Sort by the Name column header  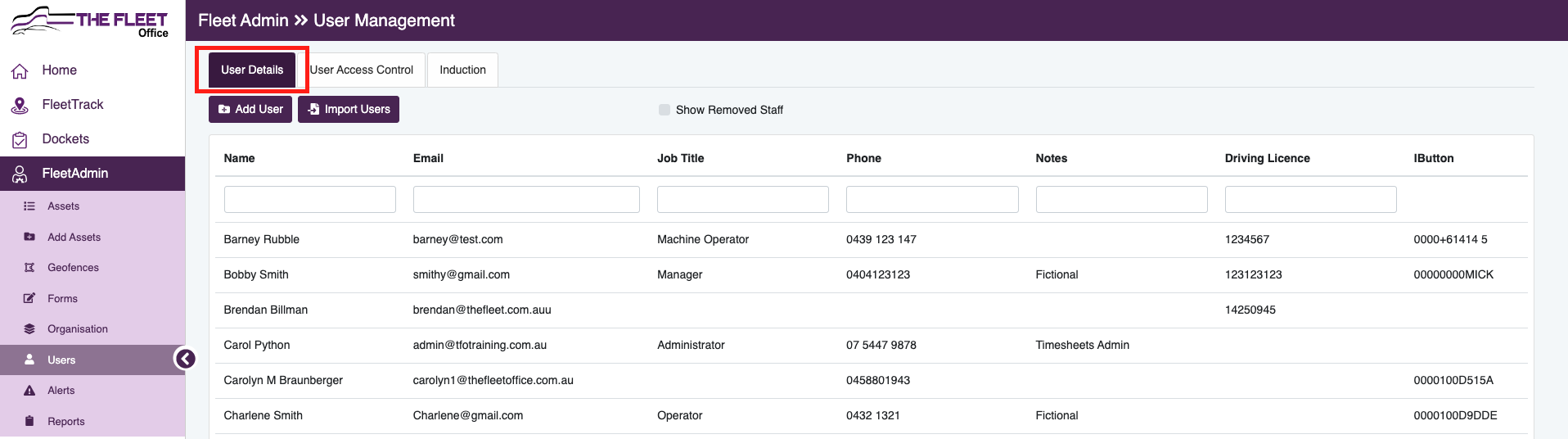pyautogui.click(x=239, y=158)
